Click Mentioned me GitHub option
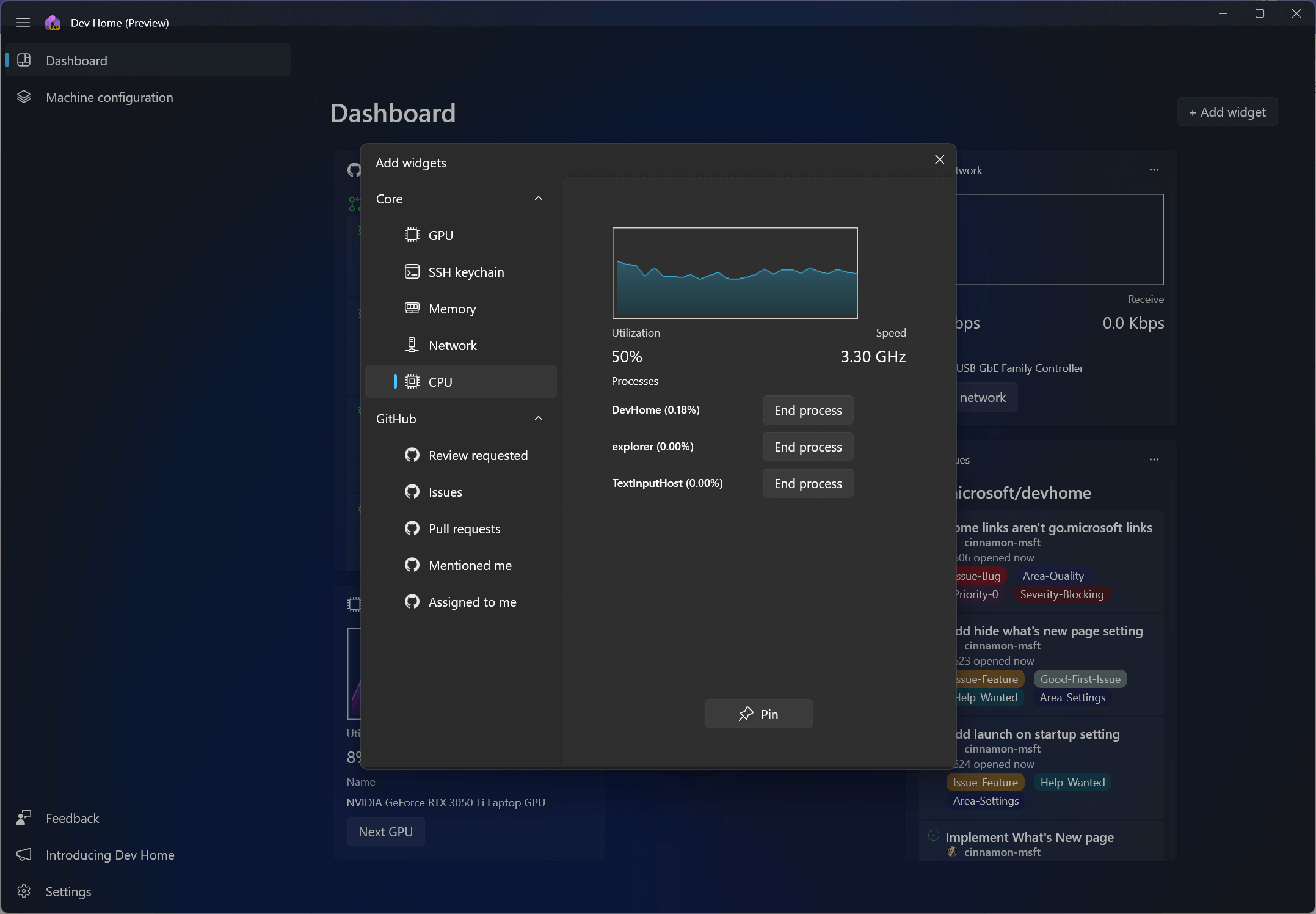 [470, 565]
